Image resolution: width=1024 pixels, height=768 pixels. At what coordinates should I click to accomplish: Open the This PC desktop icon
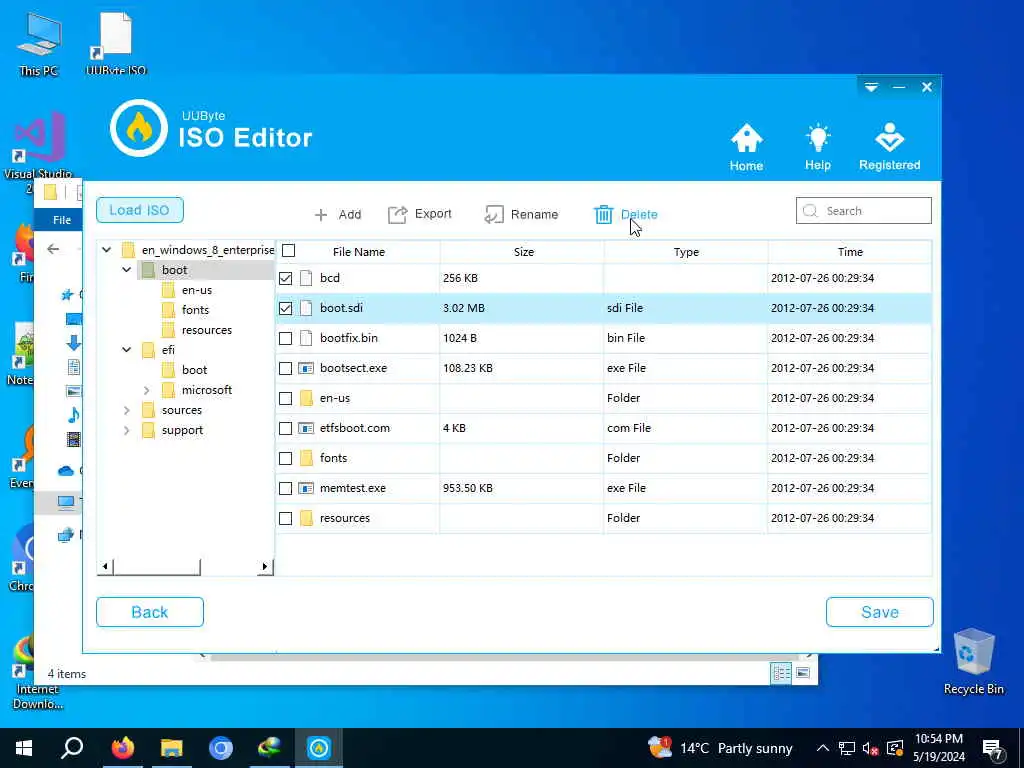click(x=39, y=44)
